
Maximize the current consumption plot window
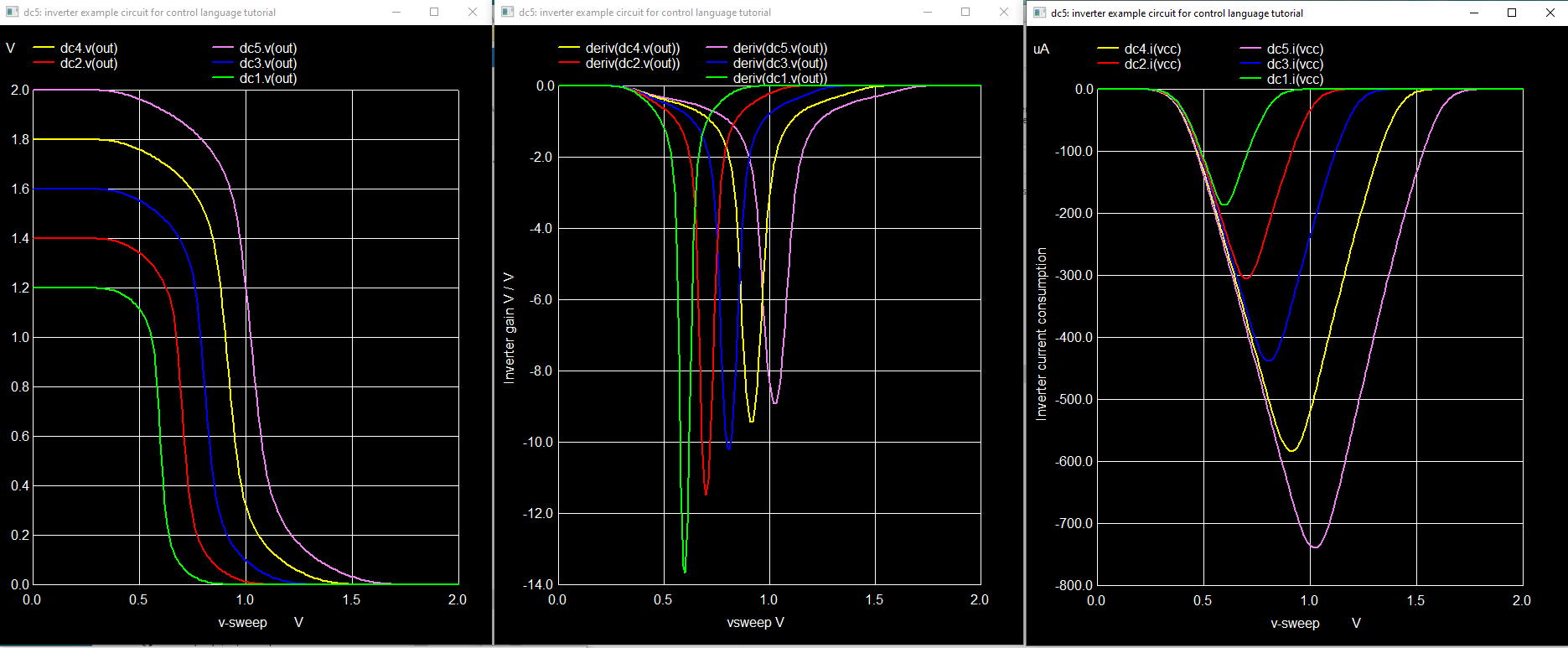(x=1512, y=13)
